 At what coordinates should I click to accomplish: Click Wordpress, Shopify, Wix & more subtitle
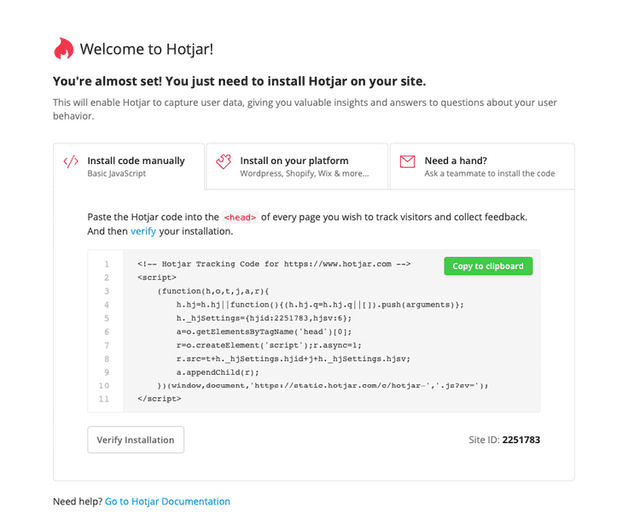pos(304,173)
